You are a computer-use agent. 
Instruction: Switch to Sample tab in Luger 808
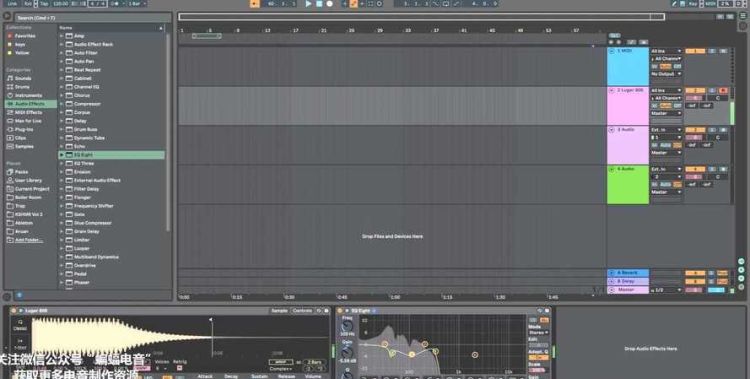point(279,311)
